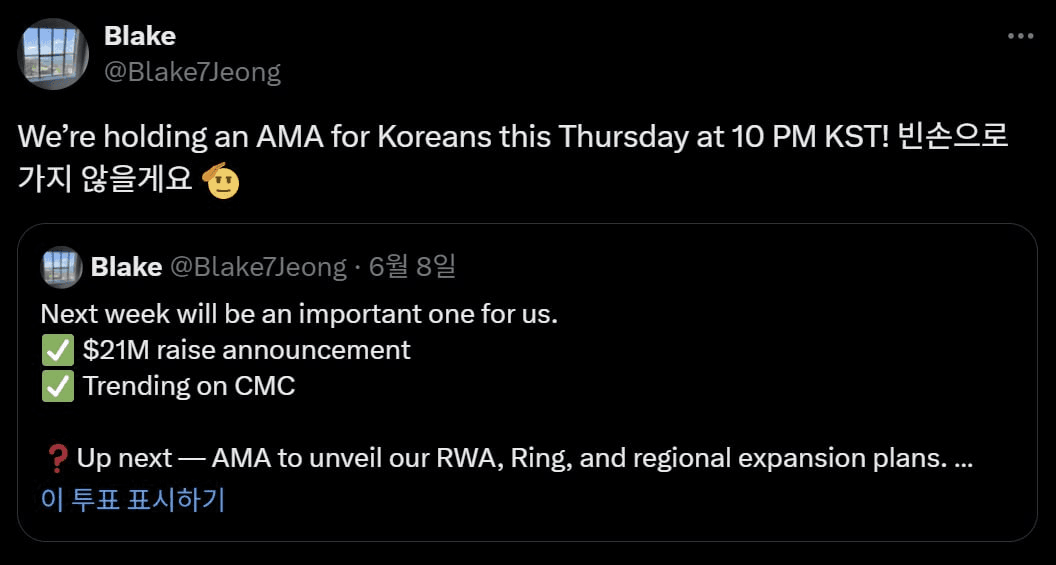This screenshot has height=565, width=1056.
Task: Click the "Trending on CMC" text
Action: pyautogui.click(x=189, y=386)
